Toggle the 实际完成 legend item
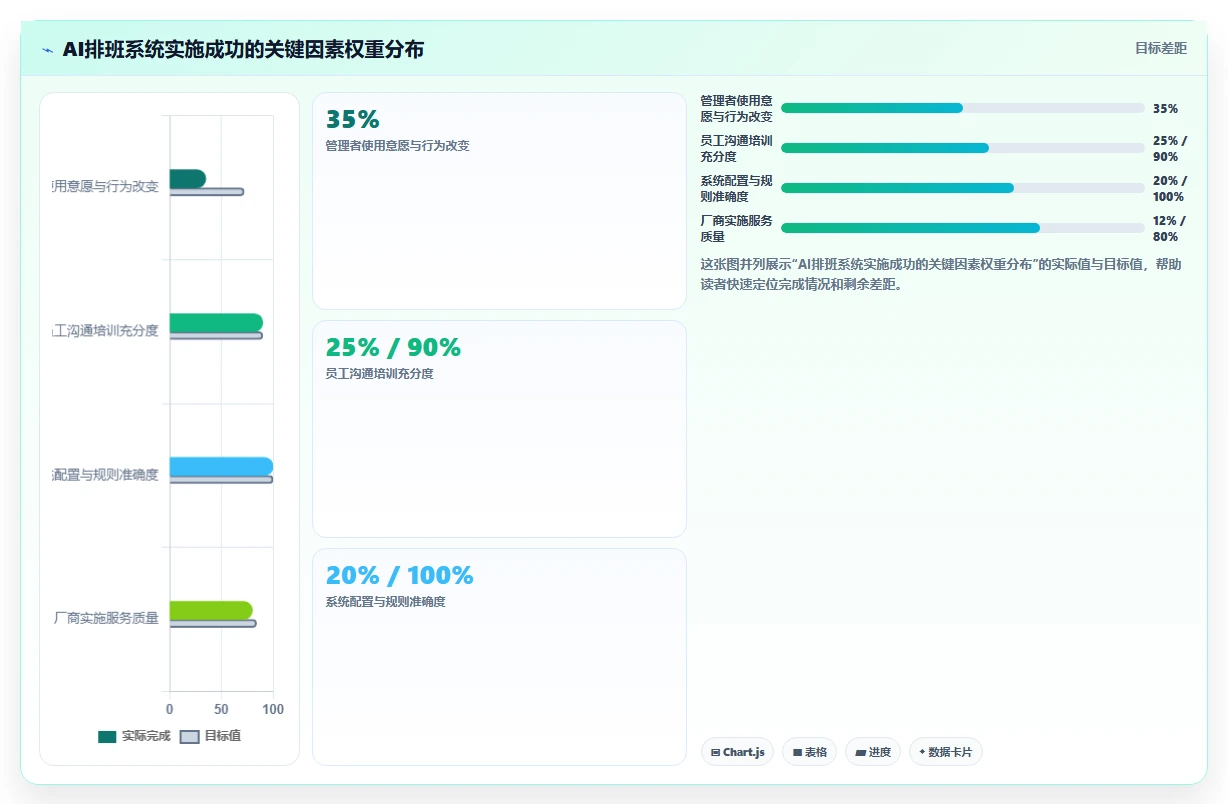The width and height of the screenshot is (1228, 804). [x=134, y=736]
